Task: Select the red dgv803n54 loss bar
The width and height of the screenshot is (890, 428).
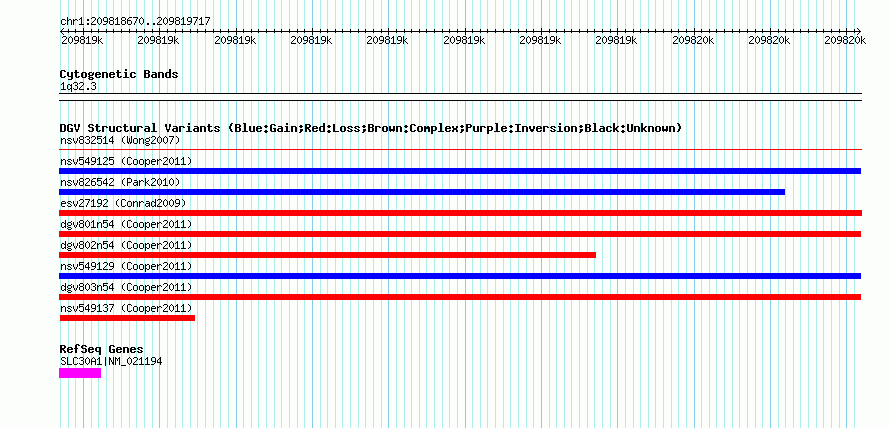Action: coord(460,297)
